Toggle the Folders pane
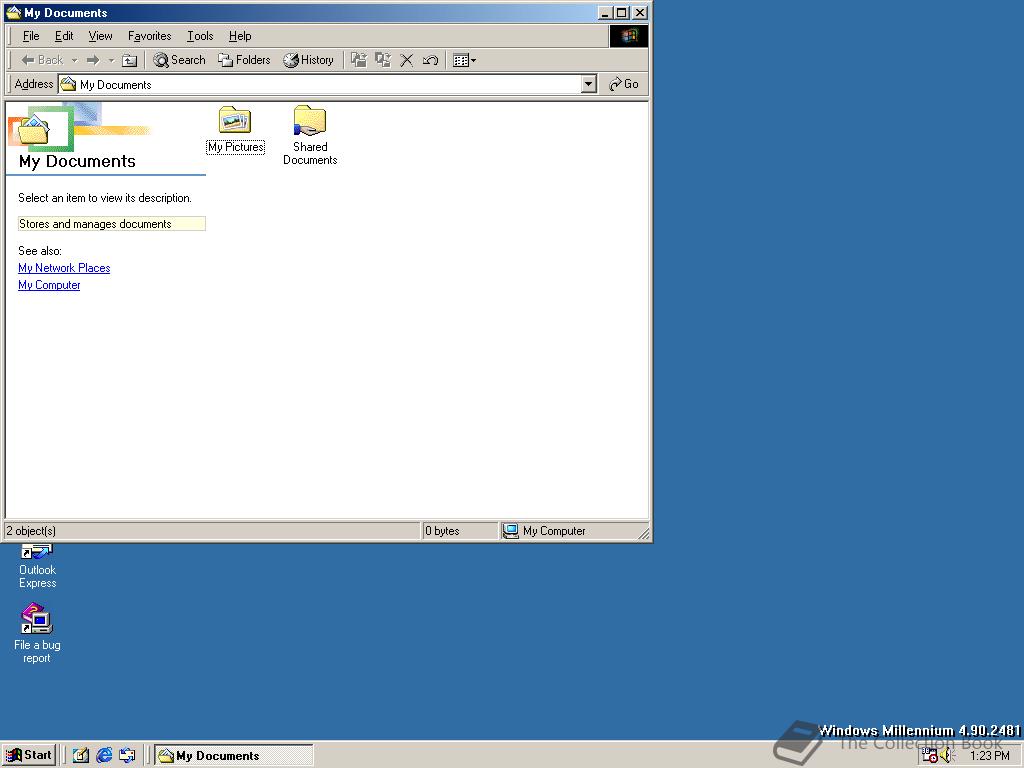Screen dimensions: 1024x768 click(x=244, y=60)
